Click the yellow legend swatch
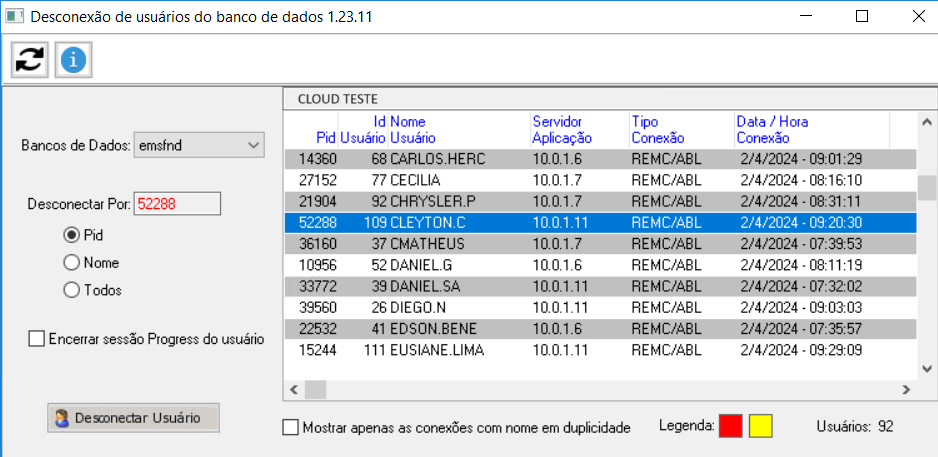This screenshot has height=457, width=938. (760, 426)
